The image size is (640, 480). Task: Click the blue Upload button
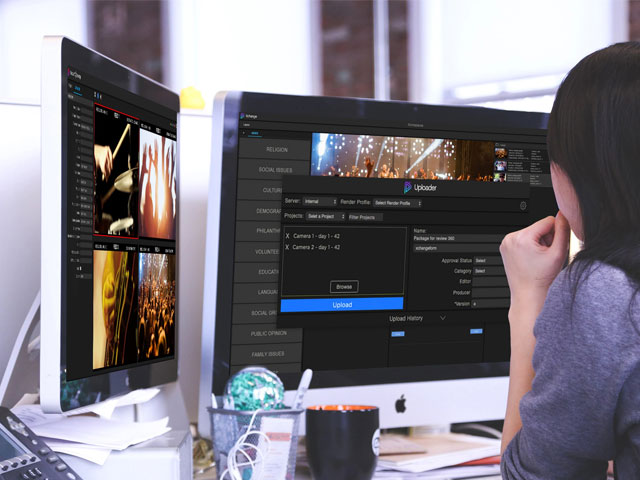[342, 305]
